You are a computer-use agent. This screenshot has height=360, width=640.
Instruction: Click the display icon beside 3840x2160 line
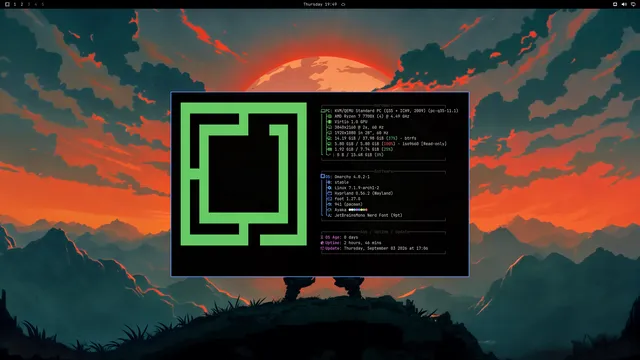pyautogui.click(x=329, y=127)
